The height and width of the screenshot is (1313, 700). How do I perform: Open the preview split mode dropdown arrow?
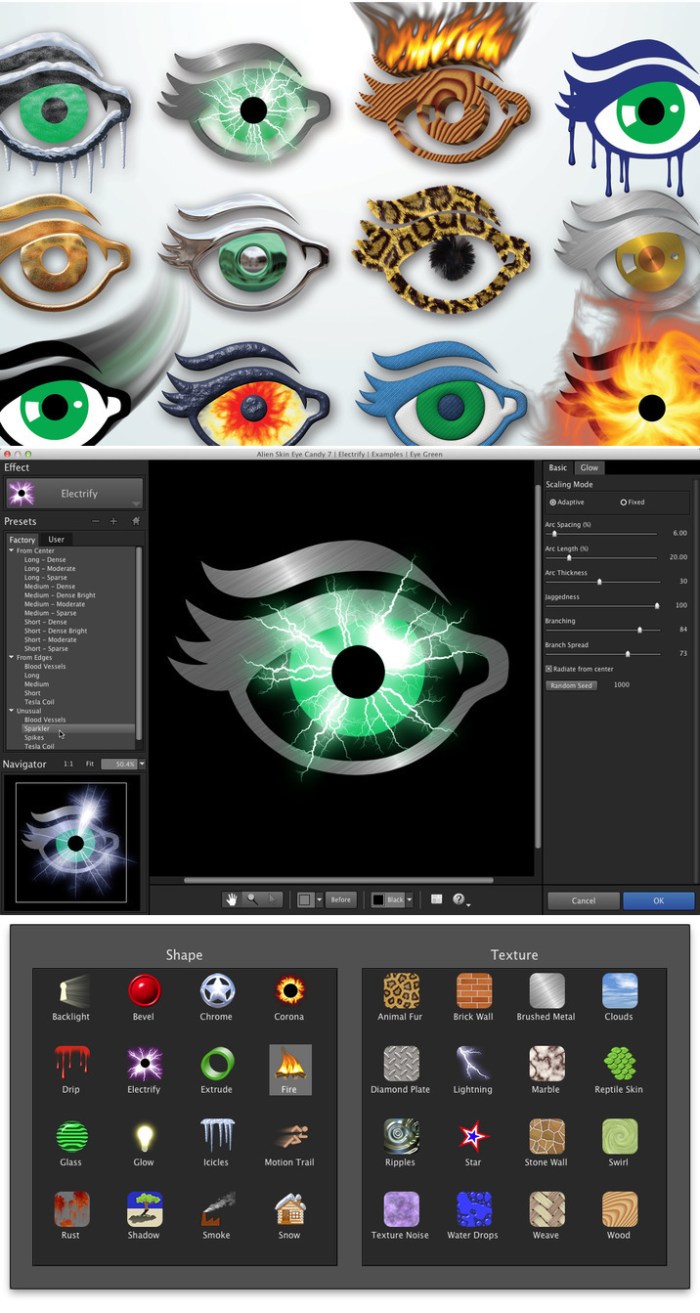click(319, 900)
